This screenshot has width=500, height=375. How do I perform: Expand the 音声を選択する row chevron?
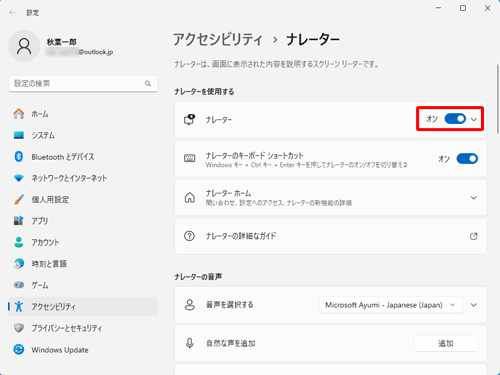(x=474, y=305)
